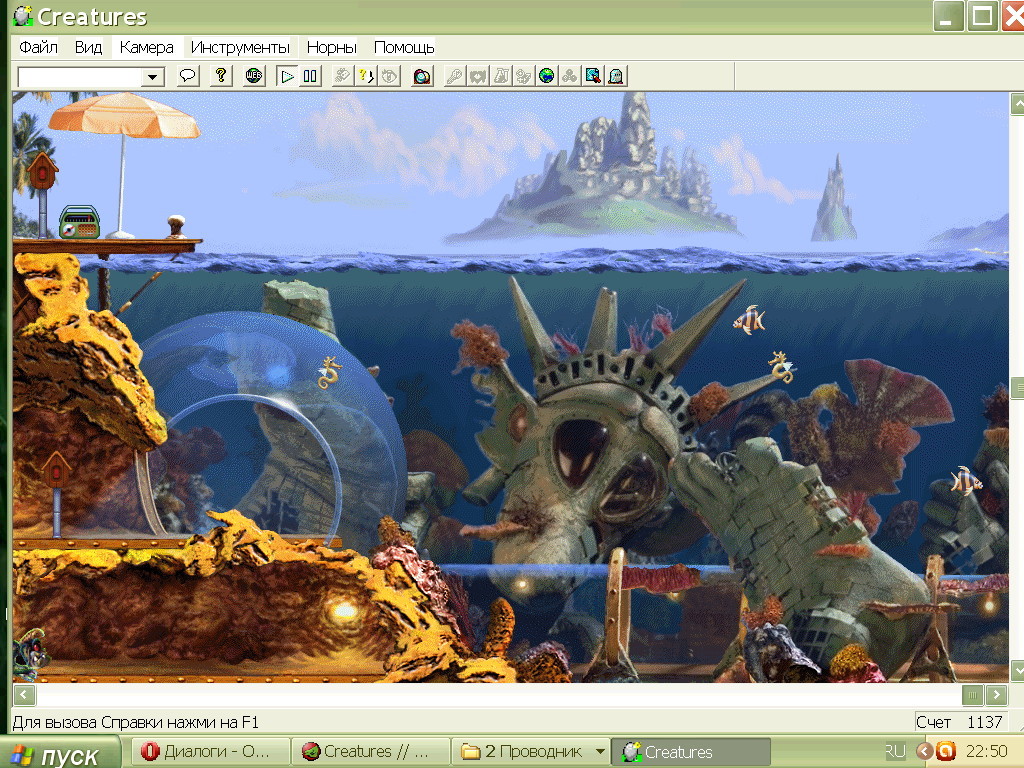
Task: Click the greyed three-circles molecule icon
Action: [x=569, y=76]
